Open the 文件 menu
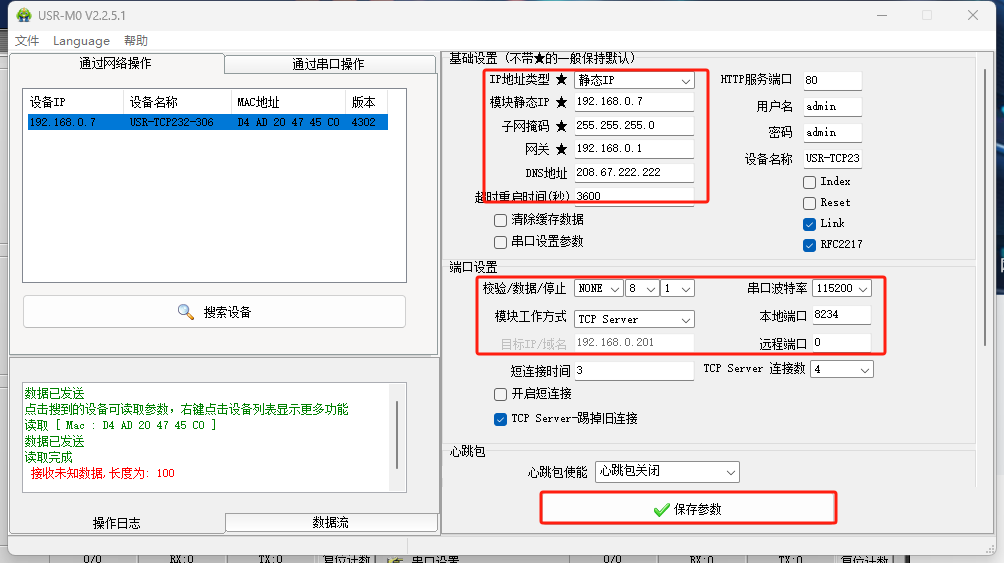1004x563 pixels. coord(27,41)
